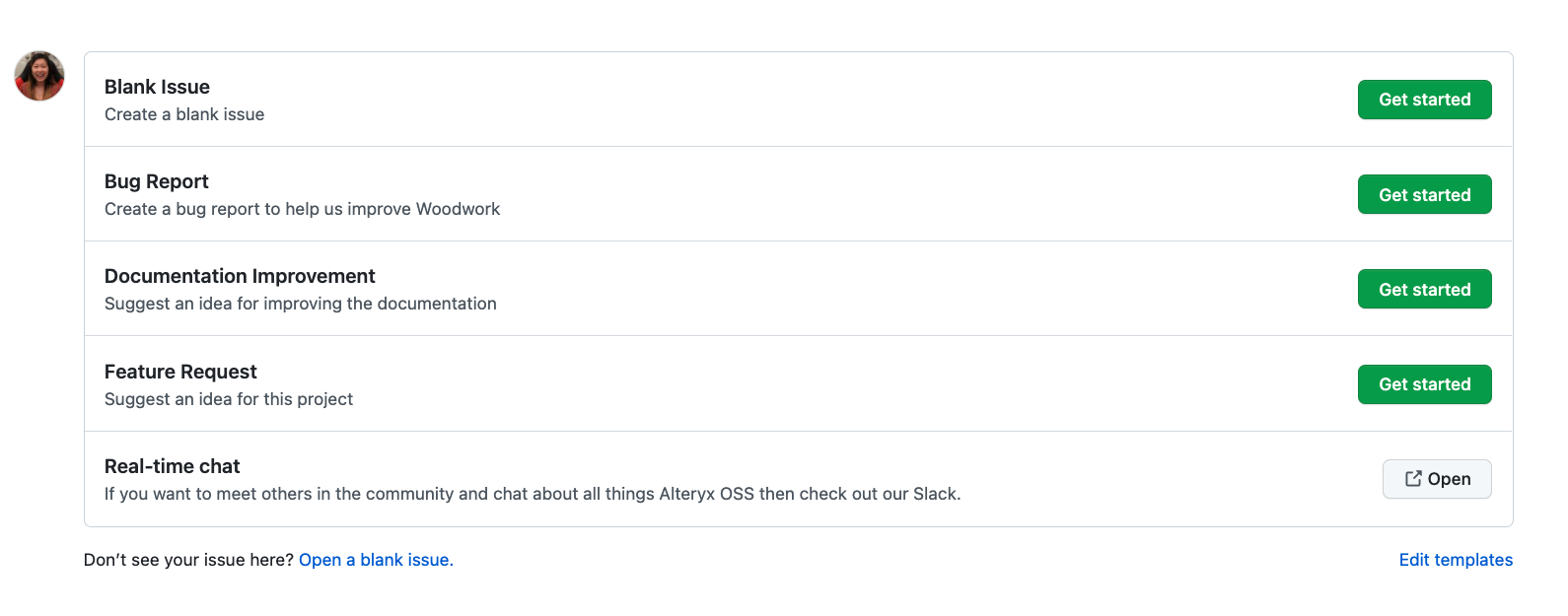Image resolution: width=1568 pixels, height=616 pixels.
Task: Click the 'improving the documentation' description
Action: (300, 304)
